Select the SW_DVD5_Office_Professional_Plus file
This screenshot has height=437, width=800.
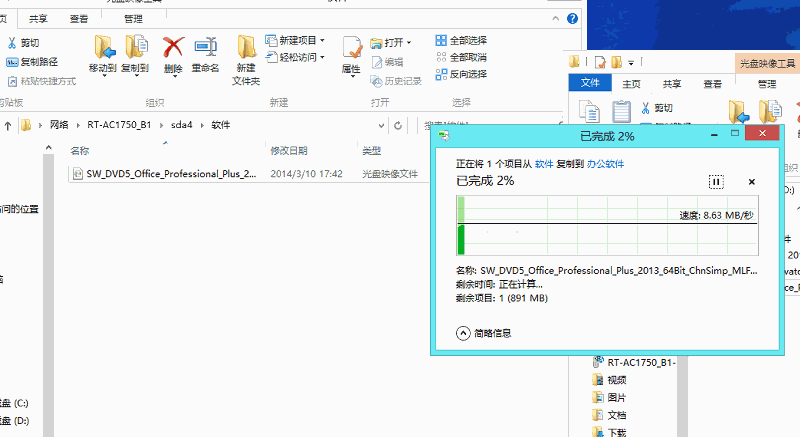click(x=248, y=174)
